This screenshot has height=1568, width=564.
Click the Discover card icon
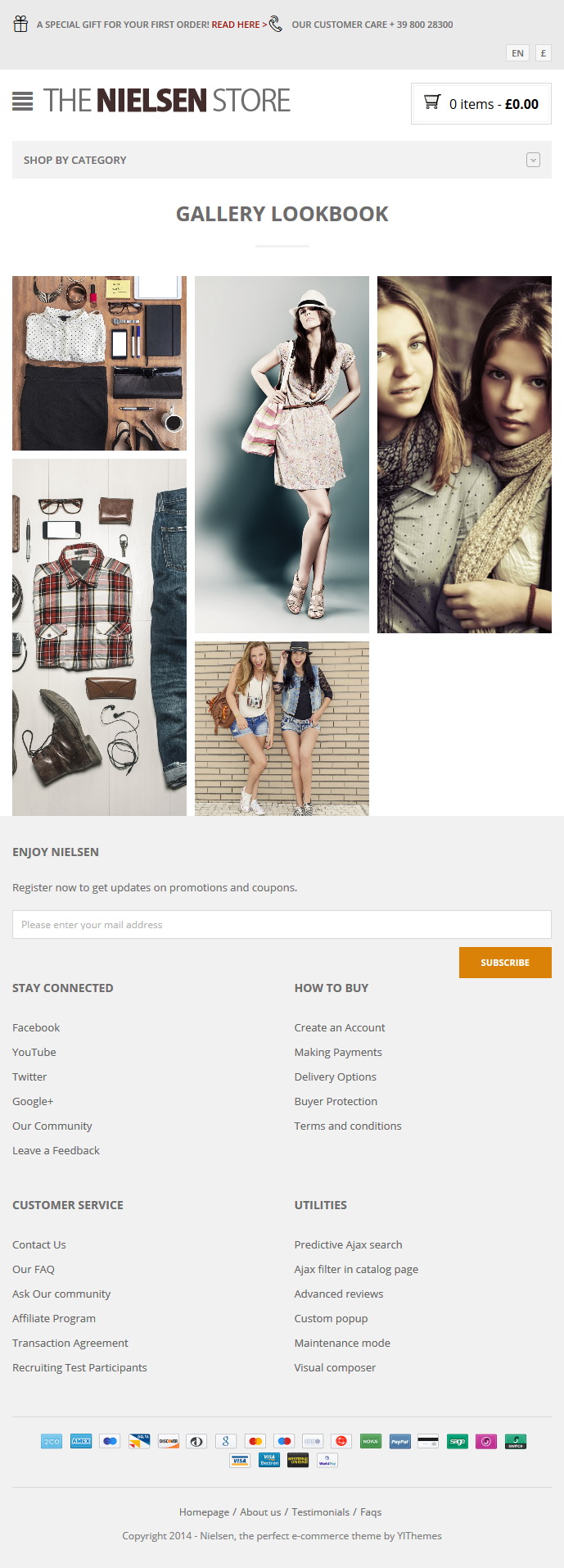pyautogui.click(x=169, y=1441)
